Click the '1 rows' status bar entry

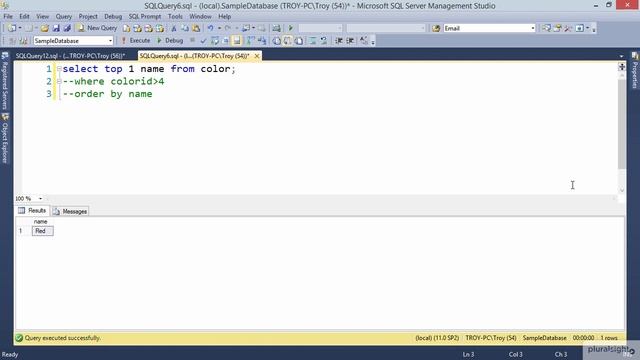click(x=609, y=338)
